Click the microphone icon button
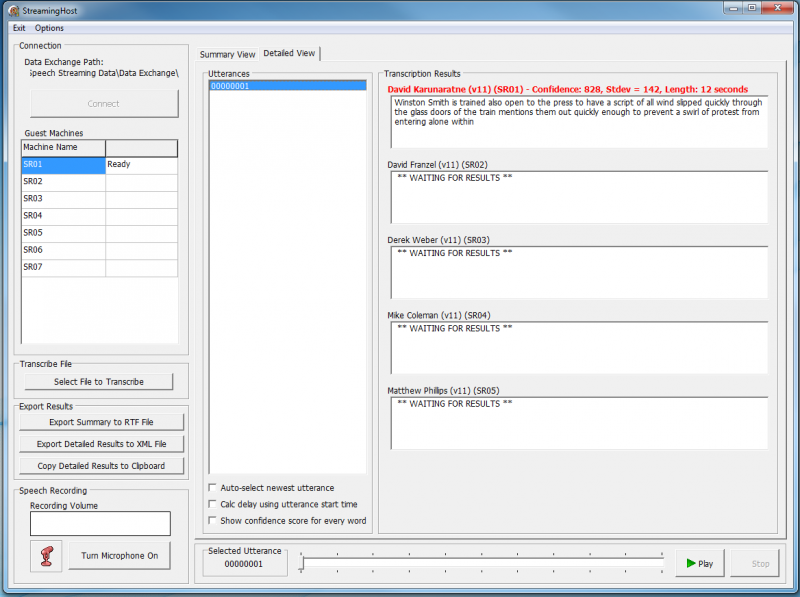This screenshot has width=800, height=597. (46, 556)
